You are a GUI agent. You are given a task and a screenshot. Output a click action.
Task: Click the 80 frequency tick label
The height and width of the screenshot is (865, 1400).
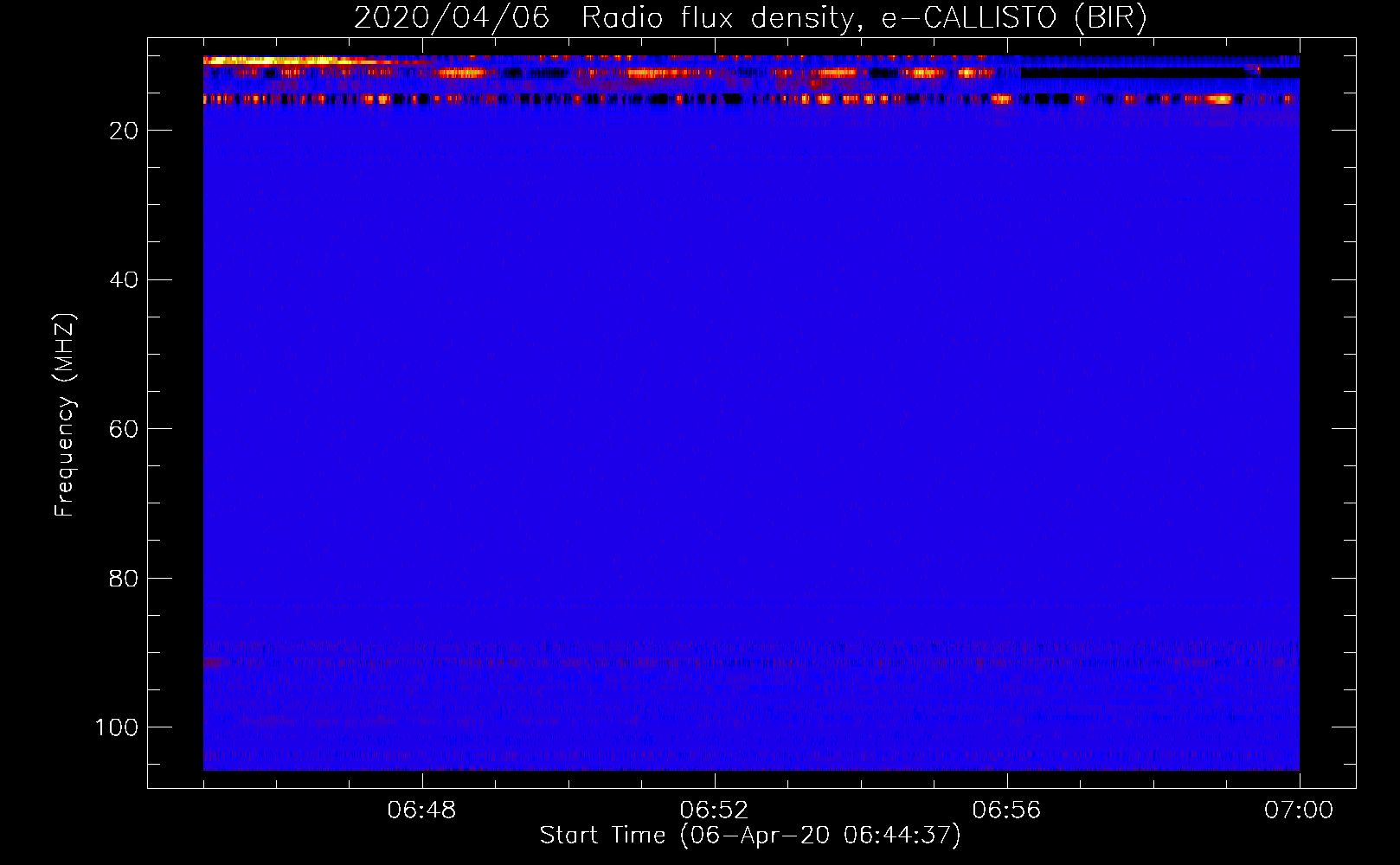point(124,579)
